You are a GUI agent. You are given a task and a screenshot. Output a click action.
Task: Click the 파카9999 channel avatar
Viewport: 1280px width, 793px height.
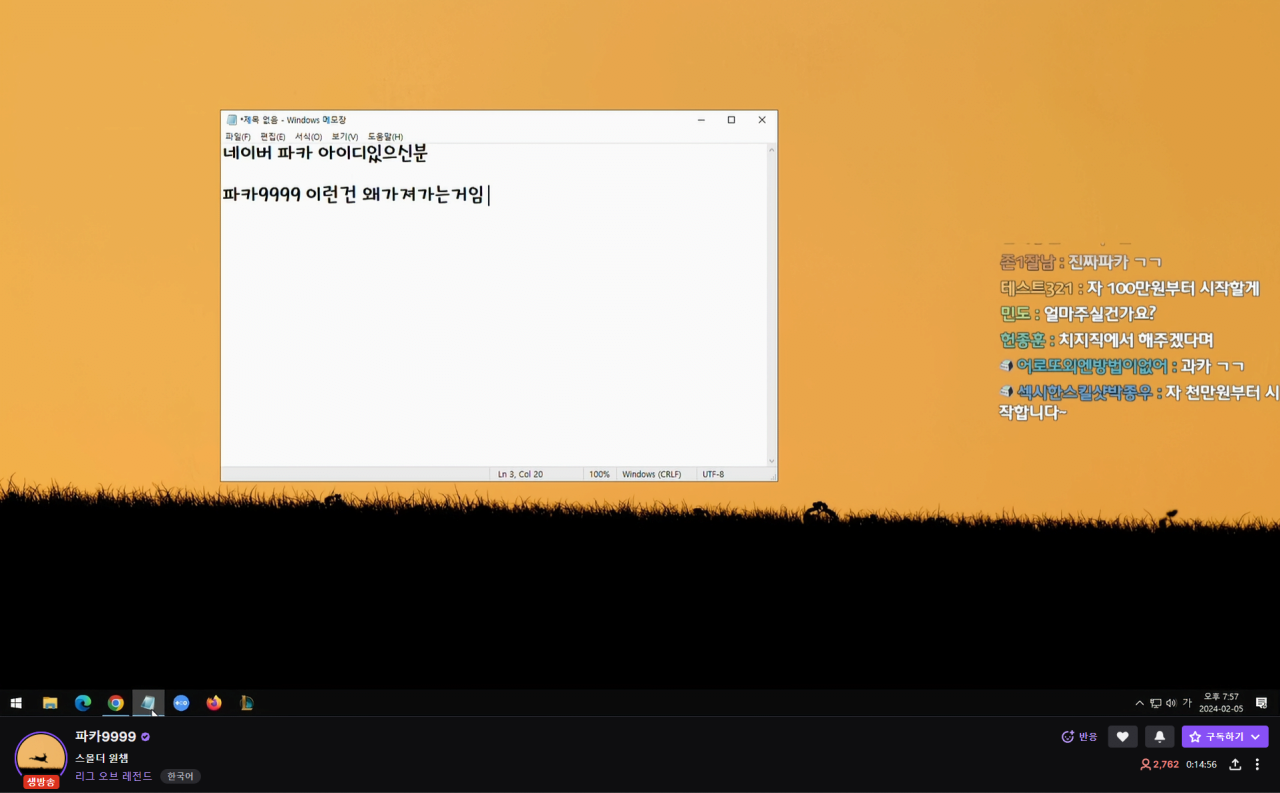pyautogui.click(x=41, y=757)
